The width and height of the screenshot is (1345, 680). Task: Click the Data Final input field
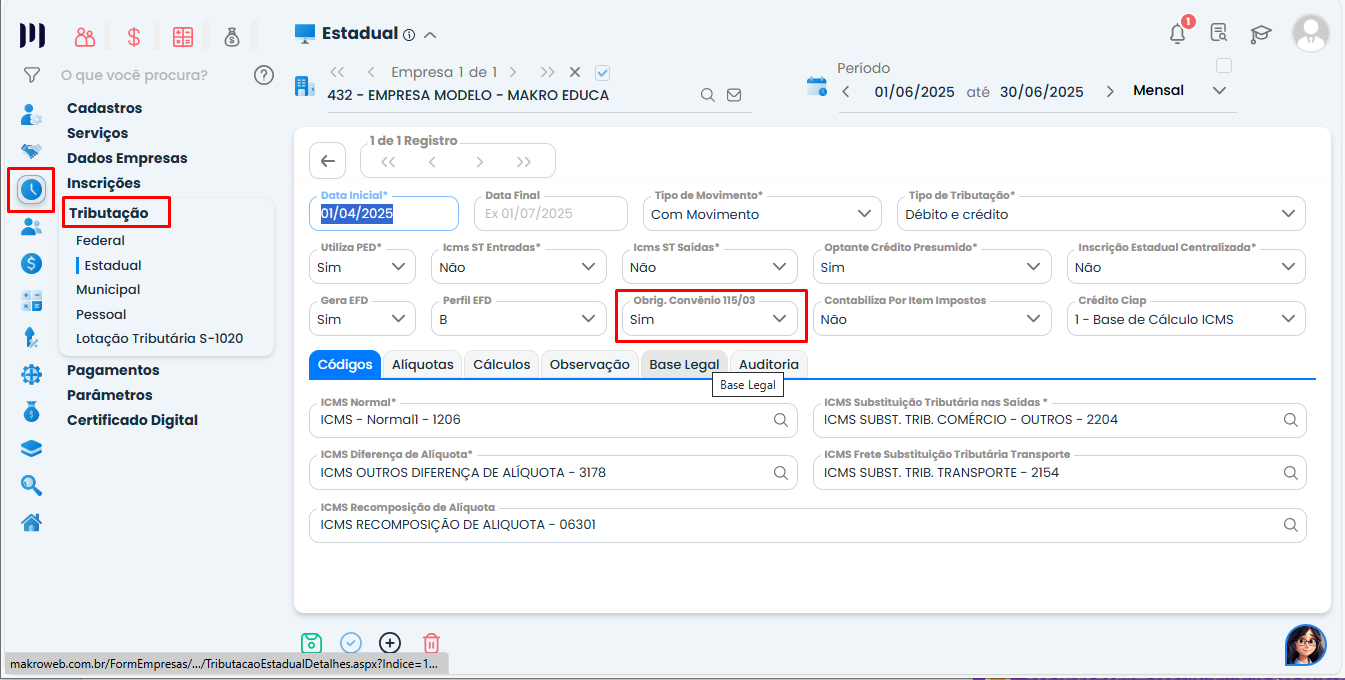pos(551,214)
